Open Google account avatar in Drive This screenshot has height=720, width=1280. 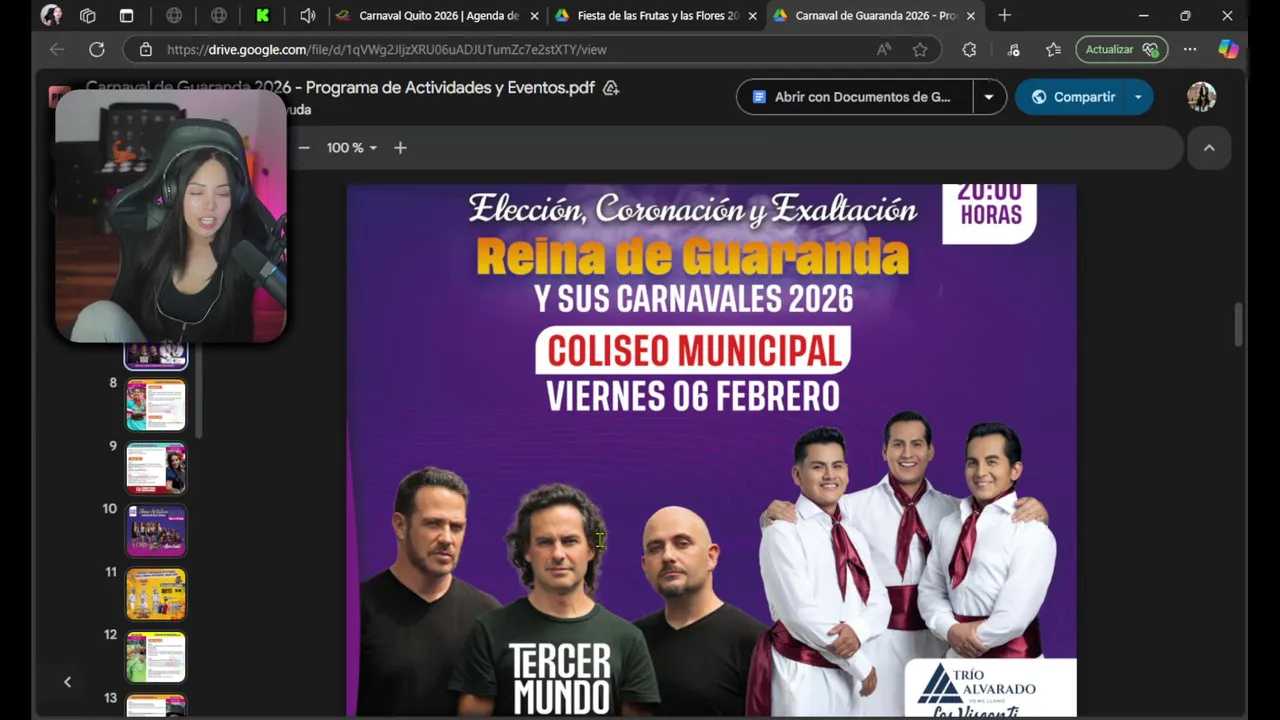(1201, 97)
